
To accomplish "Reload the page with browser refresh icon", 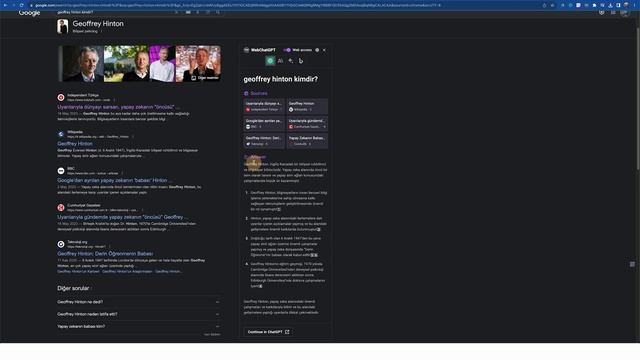I will [22, 5].
